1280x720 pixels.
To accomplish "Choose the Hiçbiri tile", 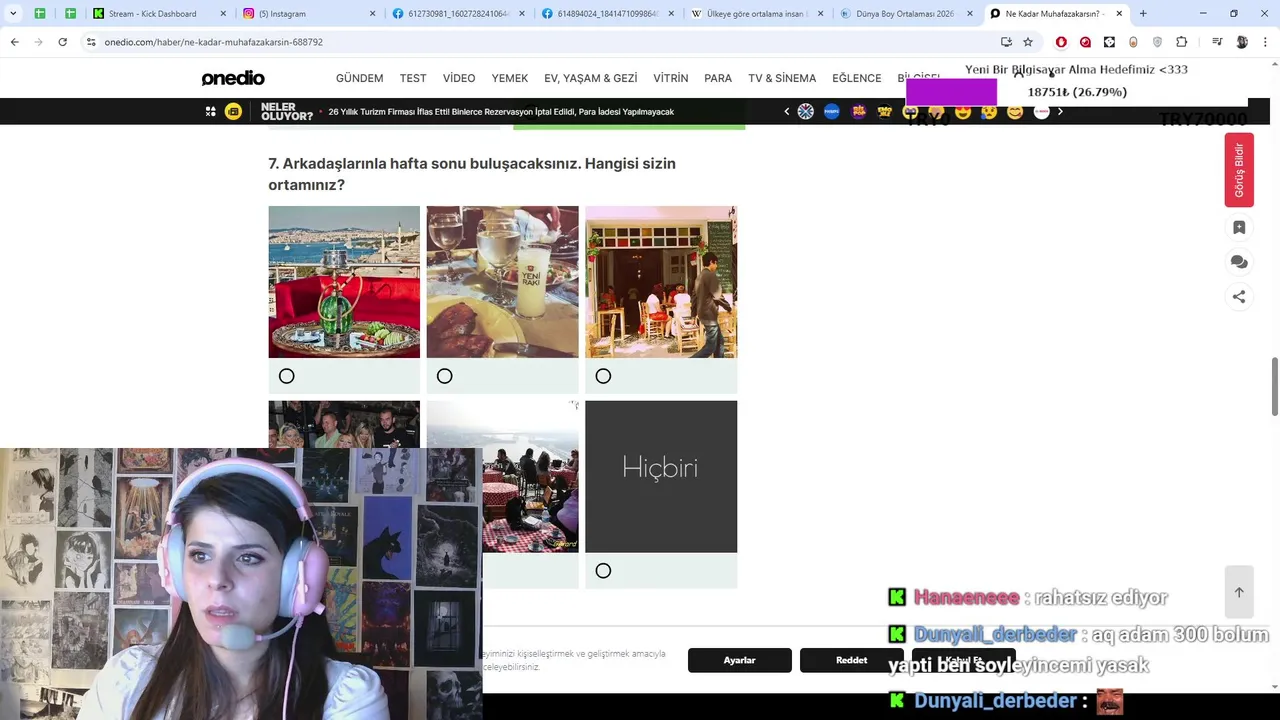I will pos(661,477).
